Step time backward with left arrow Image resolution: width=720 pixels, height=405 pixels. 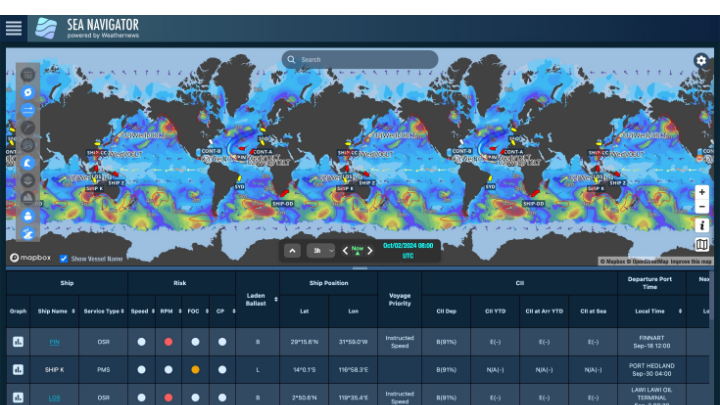[x=345, y=251]
